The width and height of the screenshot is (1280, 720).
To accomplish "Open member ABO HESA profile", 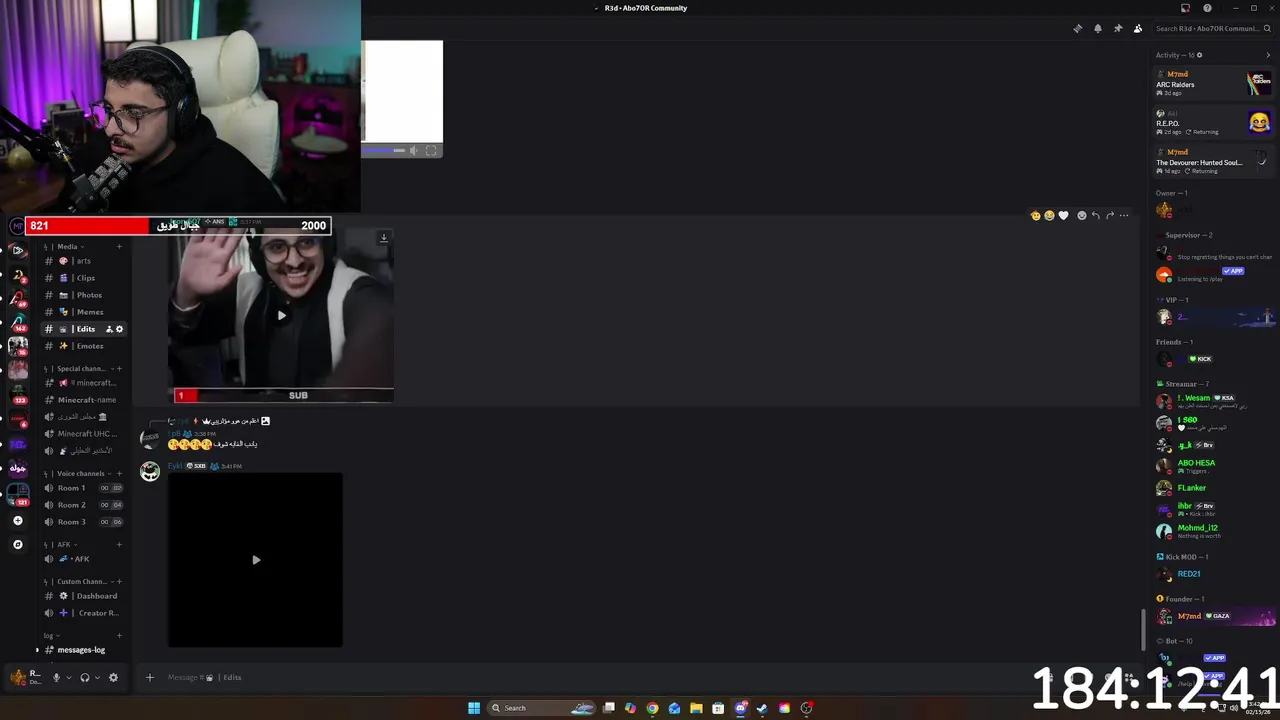I will coord(1214,466).
